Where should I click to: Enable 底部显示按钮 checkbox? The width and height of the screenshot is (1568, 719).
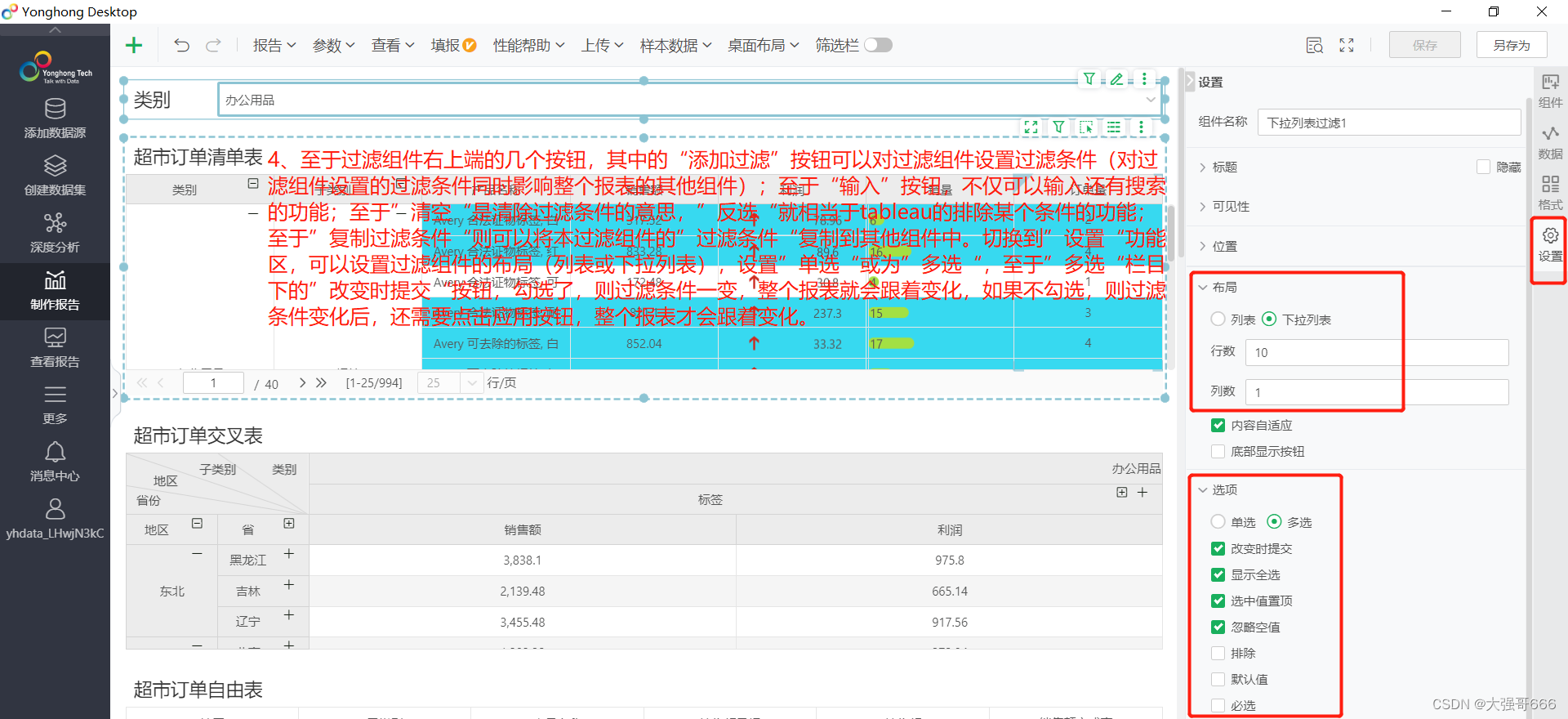pos(1218,451)
